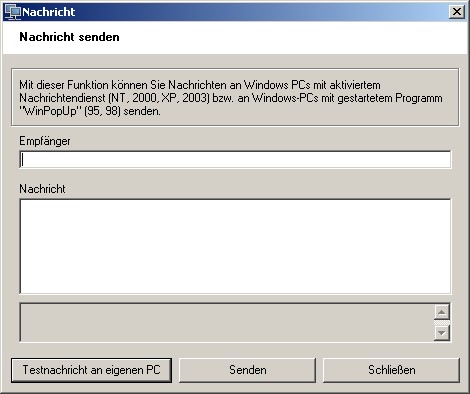470x394 pixels.
Task: Click the scrollbar track between the arrows
Action: [442, 323]
